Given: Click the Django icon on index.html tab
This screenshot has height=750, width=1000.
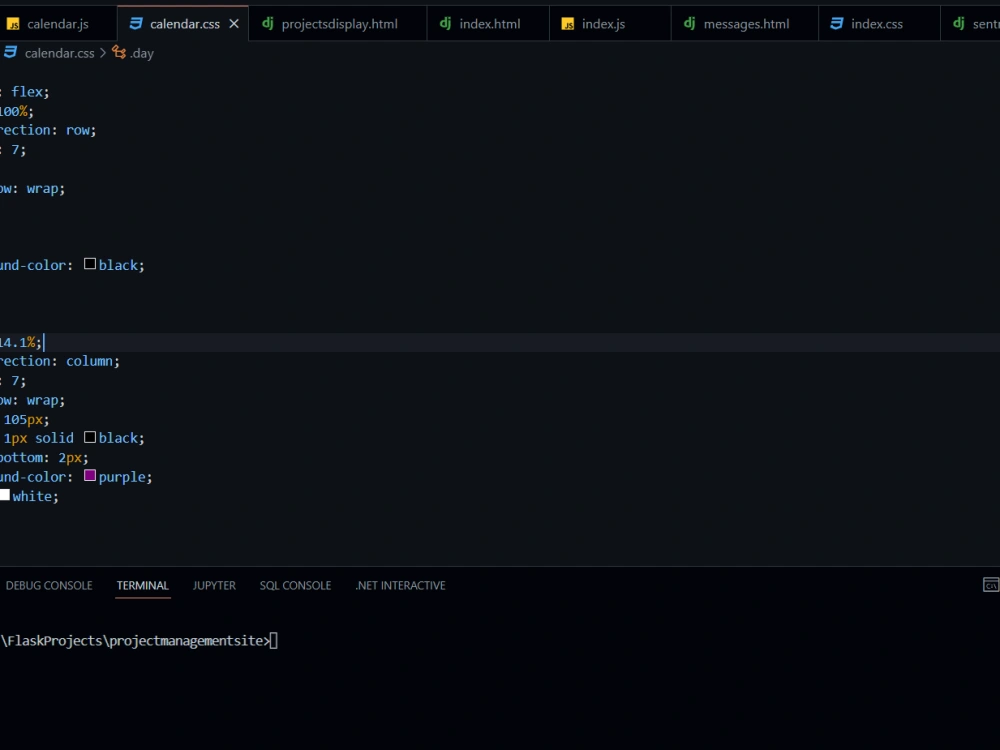Looking at the screenshot, I should click(x=445, y=24).
